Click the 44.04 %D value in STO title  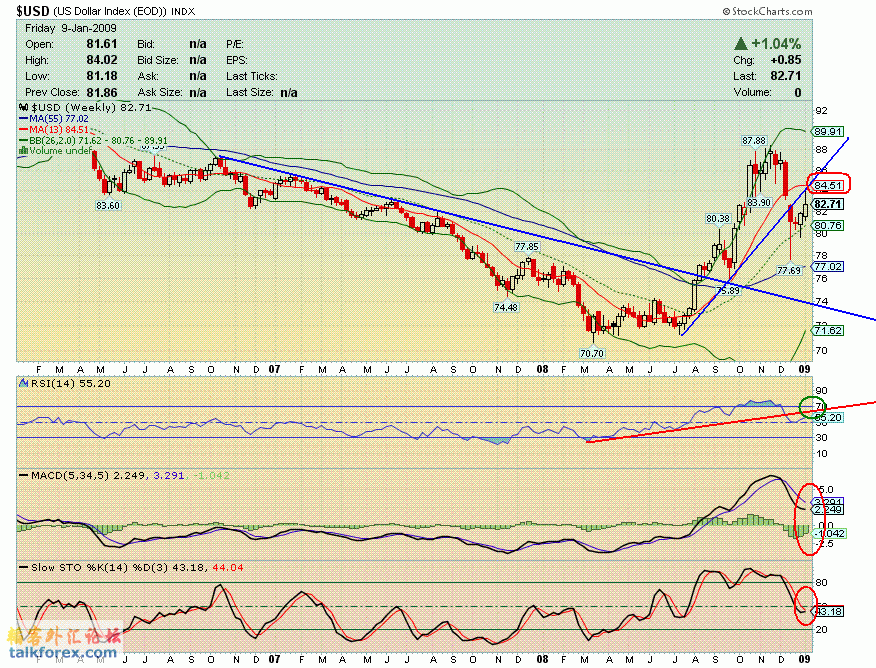pos(228,567)
